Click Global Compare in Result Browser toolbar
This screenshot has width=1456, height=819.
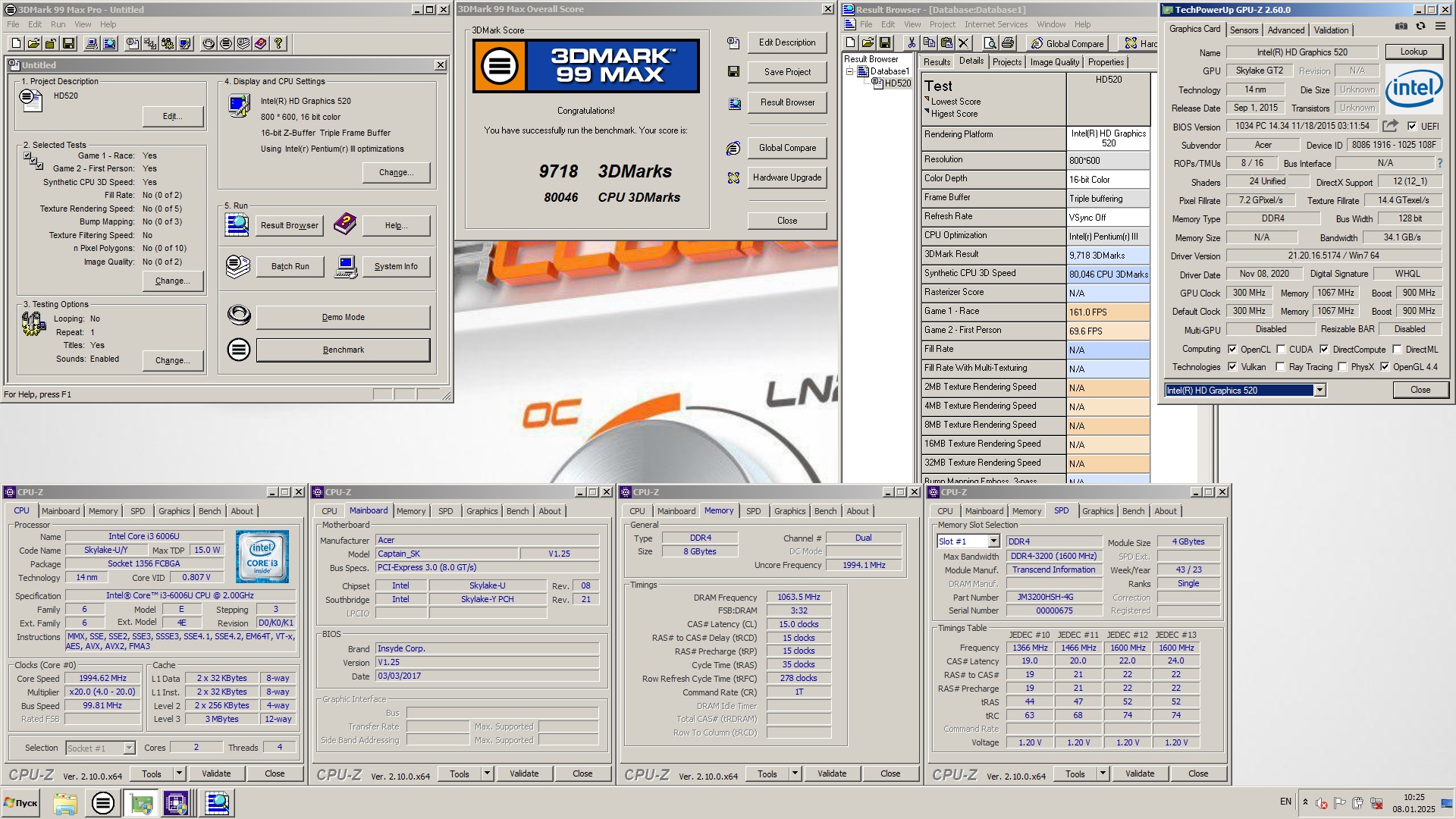tap(1067, 43)
